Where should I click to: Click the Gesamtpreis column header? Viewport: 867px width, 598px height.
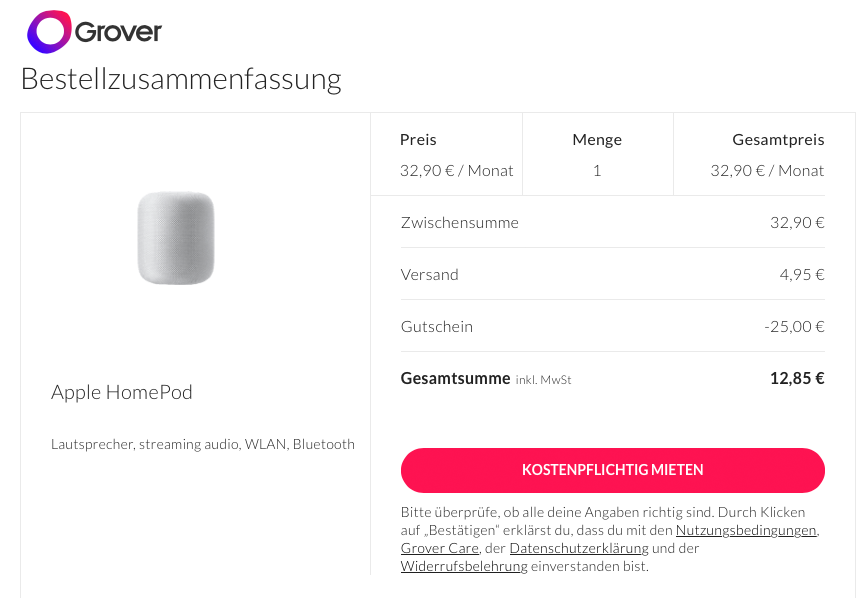pyautogui.click(x=778, y=140)
